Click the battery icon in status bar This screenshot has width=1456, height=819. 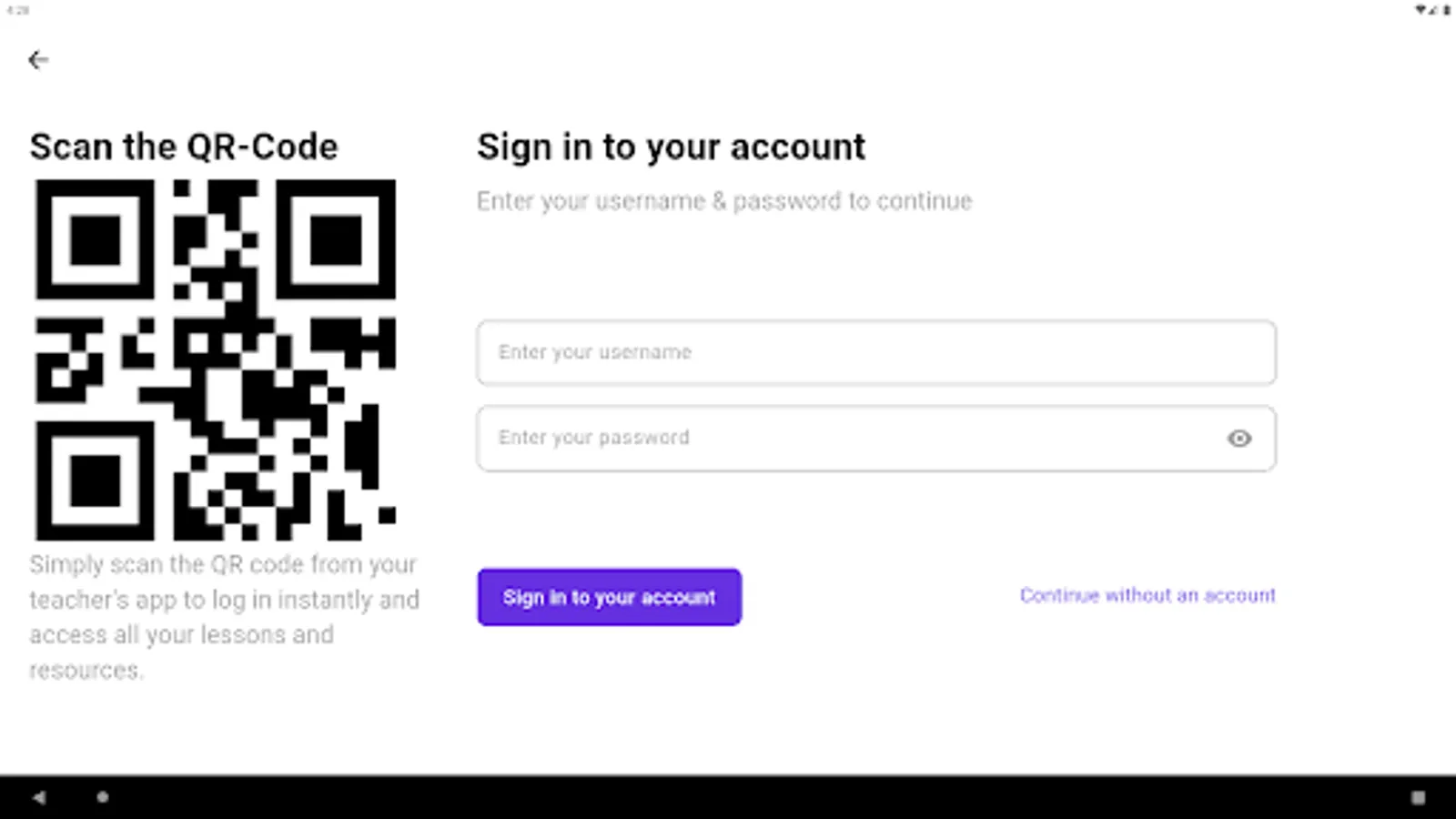click(x=1446, y=10)
